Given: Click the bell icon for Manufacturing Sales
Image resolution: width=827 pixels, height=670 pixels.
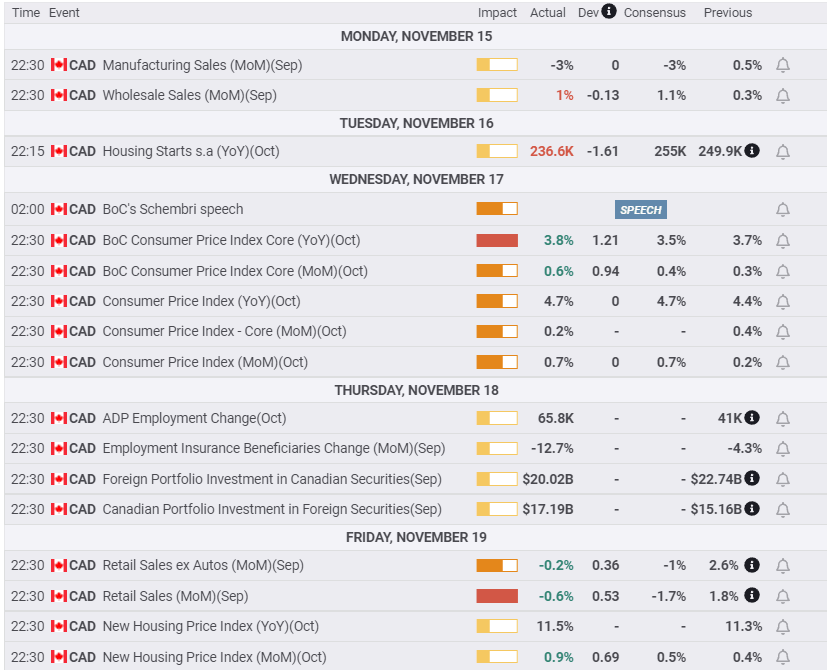Looking at the screenshot, I should coord(783,65).
